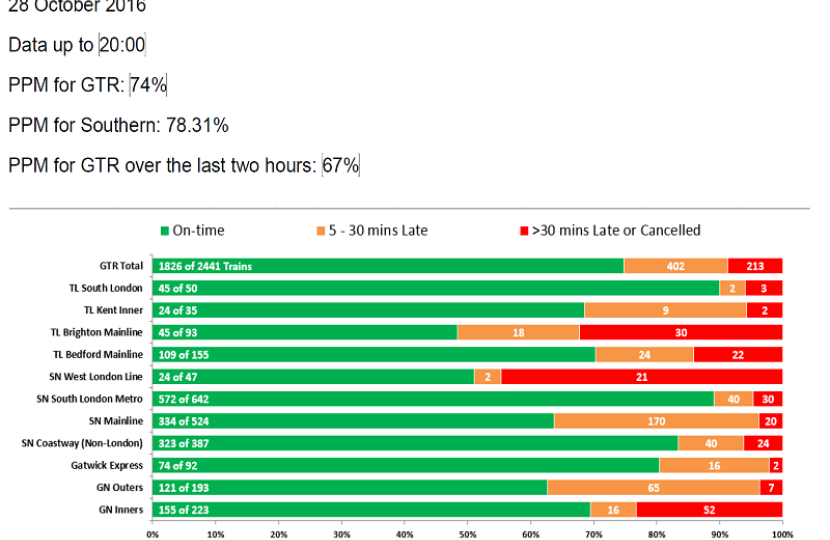Click the red 213 segment in GTR Total
This screenshot has height=540, width=830.
pyautogui.click(x=755, y=266)
